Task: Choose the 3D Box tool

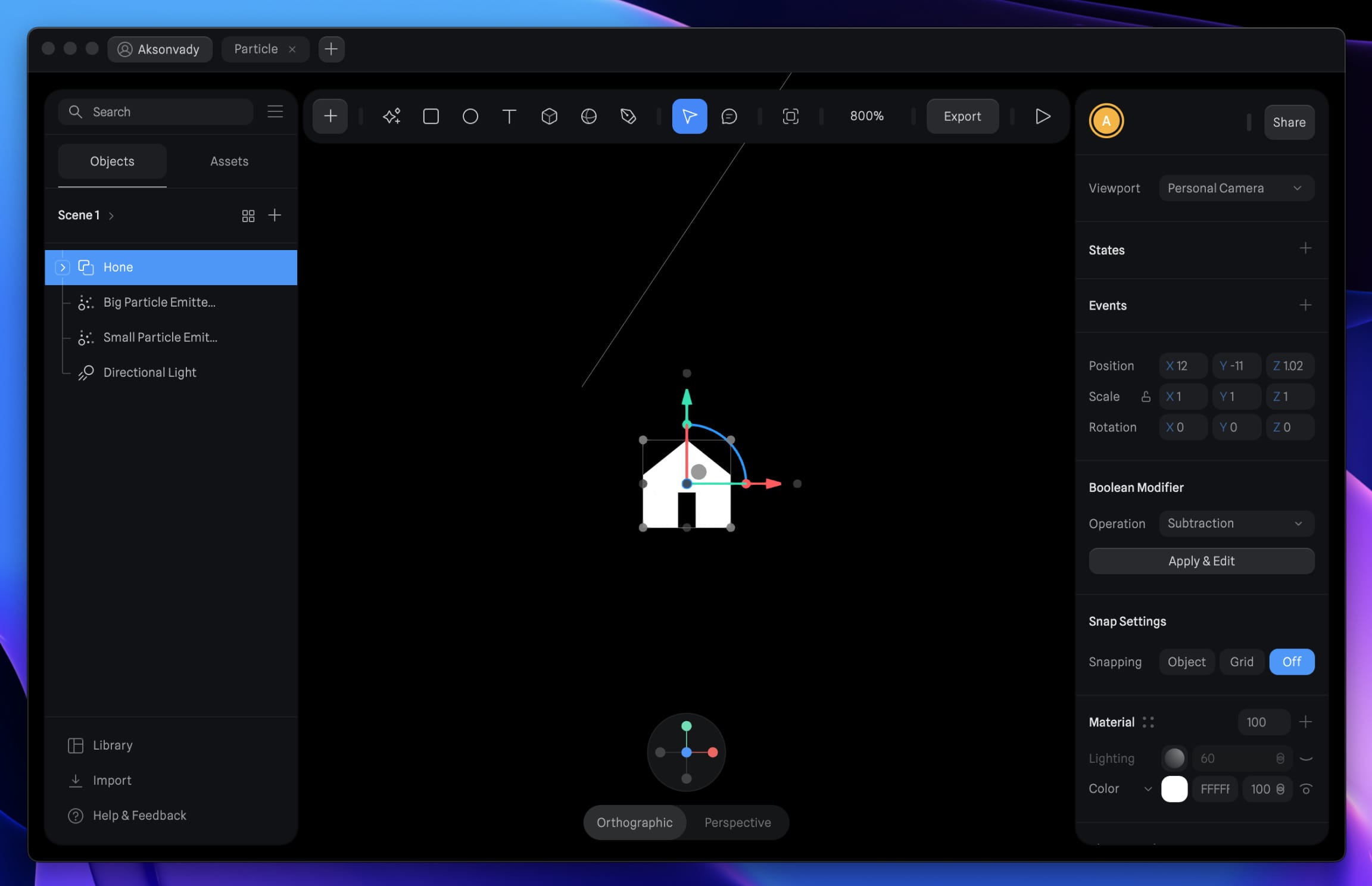Action: (550, 116)
